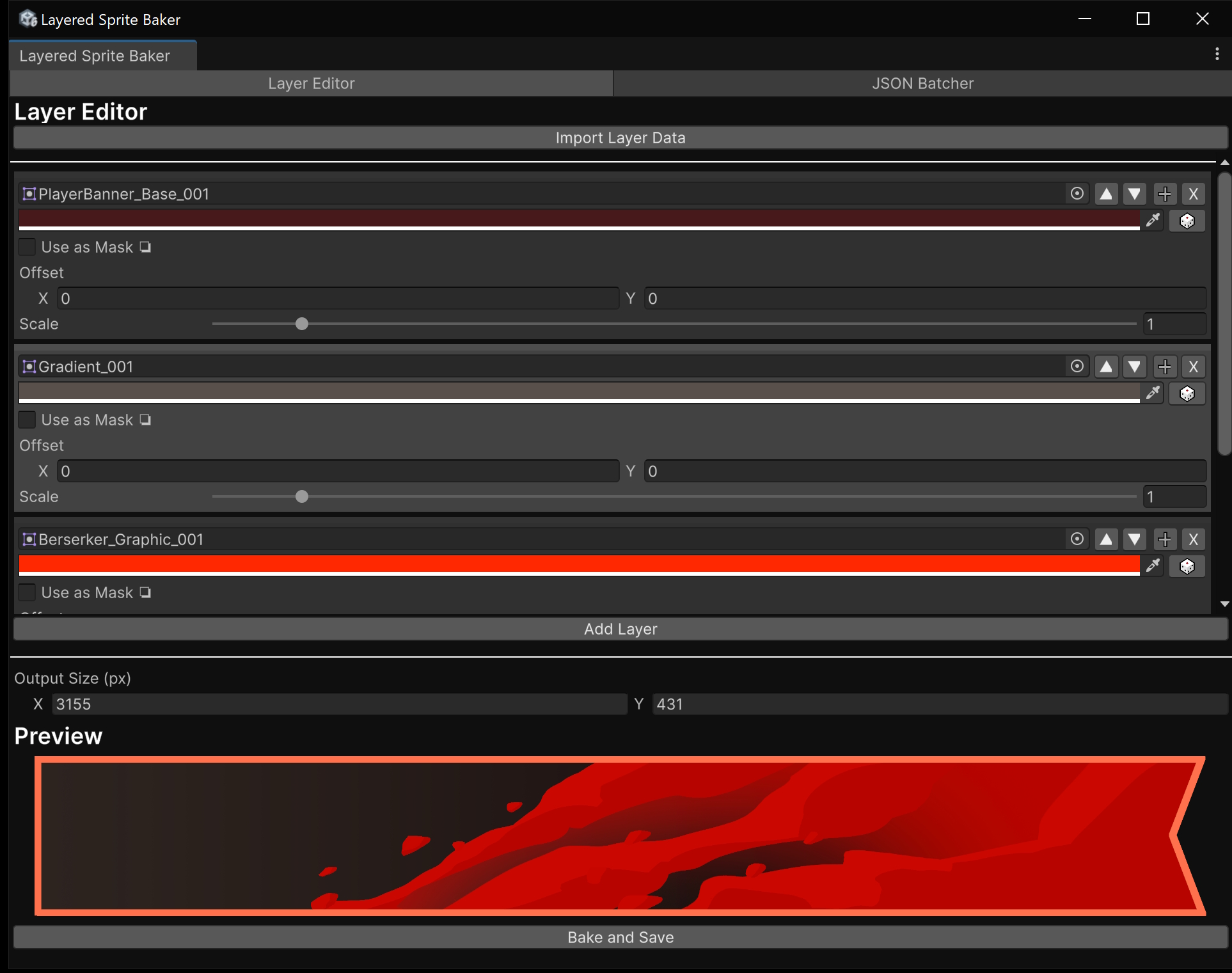The width and height of the screenshot is (1232, 973).
Task: Check Use as Mask for Berserker_Graphic_001
Action: click(x=28, y=592)
